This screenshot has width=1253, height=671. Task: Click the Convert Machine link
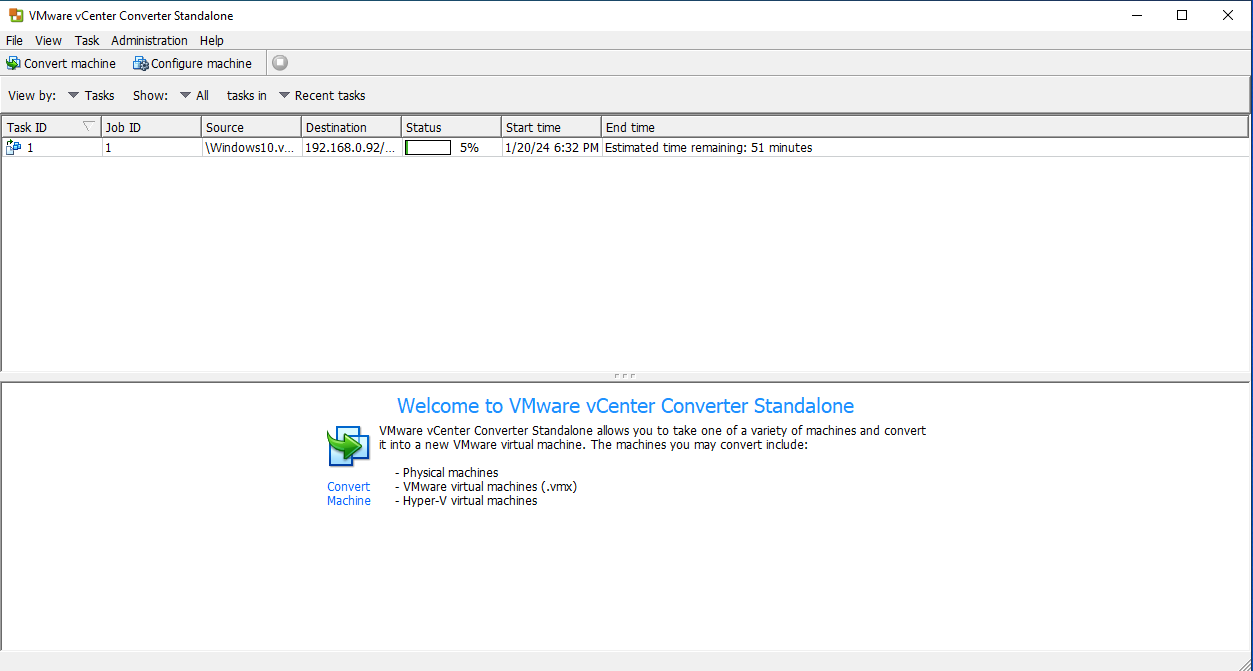click(349, 494)
